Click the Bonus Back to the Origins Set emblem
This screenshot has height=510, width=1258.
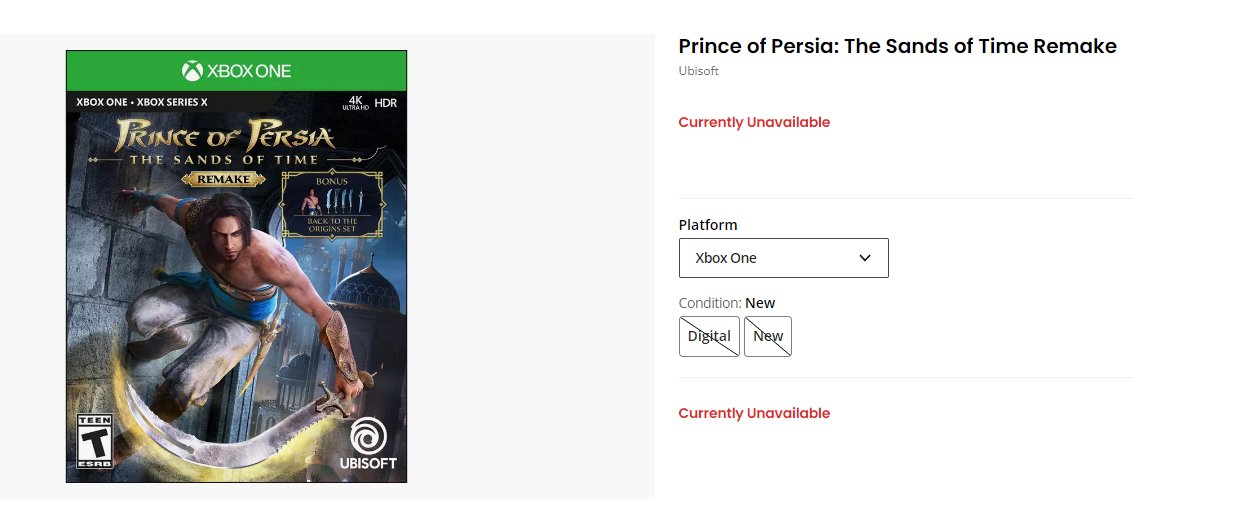pos(332,204)
